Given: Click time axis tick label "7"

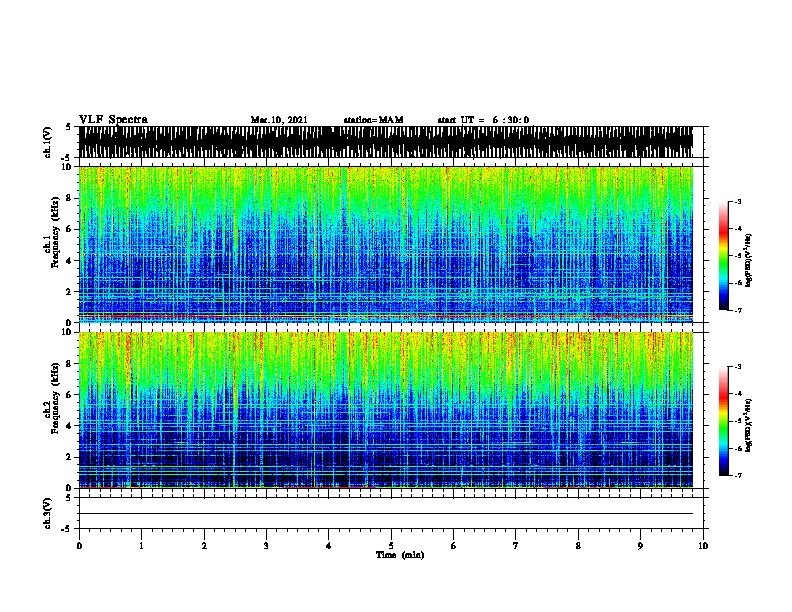Looking at the screenshot, I should coord(516,546).
